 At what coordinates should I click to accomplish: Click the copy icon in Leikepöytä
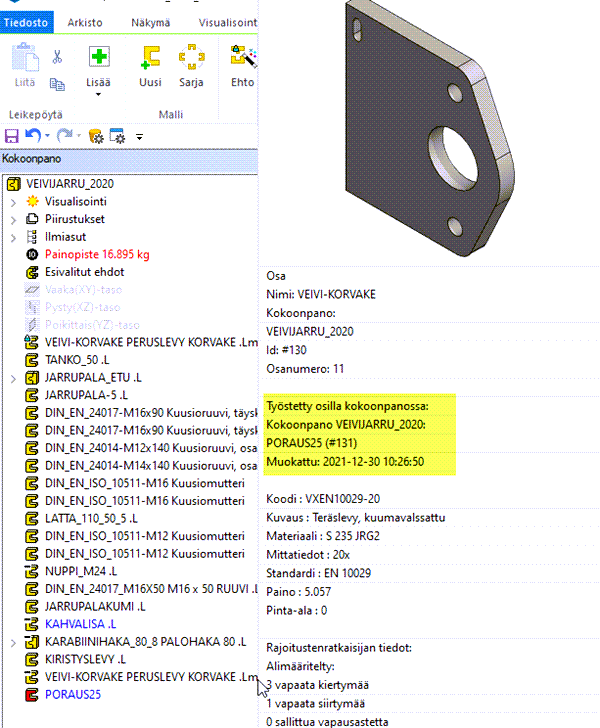pyautogui.click(x=57, y=84)
